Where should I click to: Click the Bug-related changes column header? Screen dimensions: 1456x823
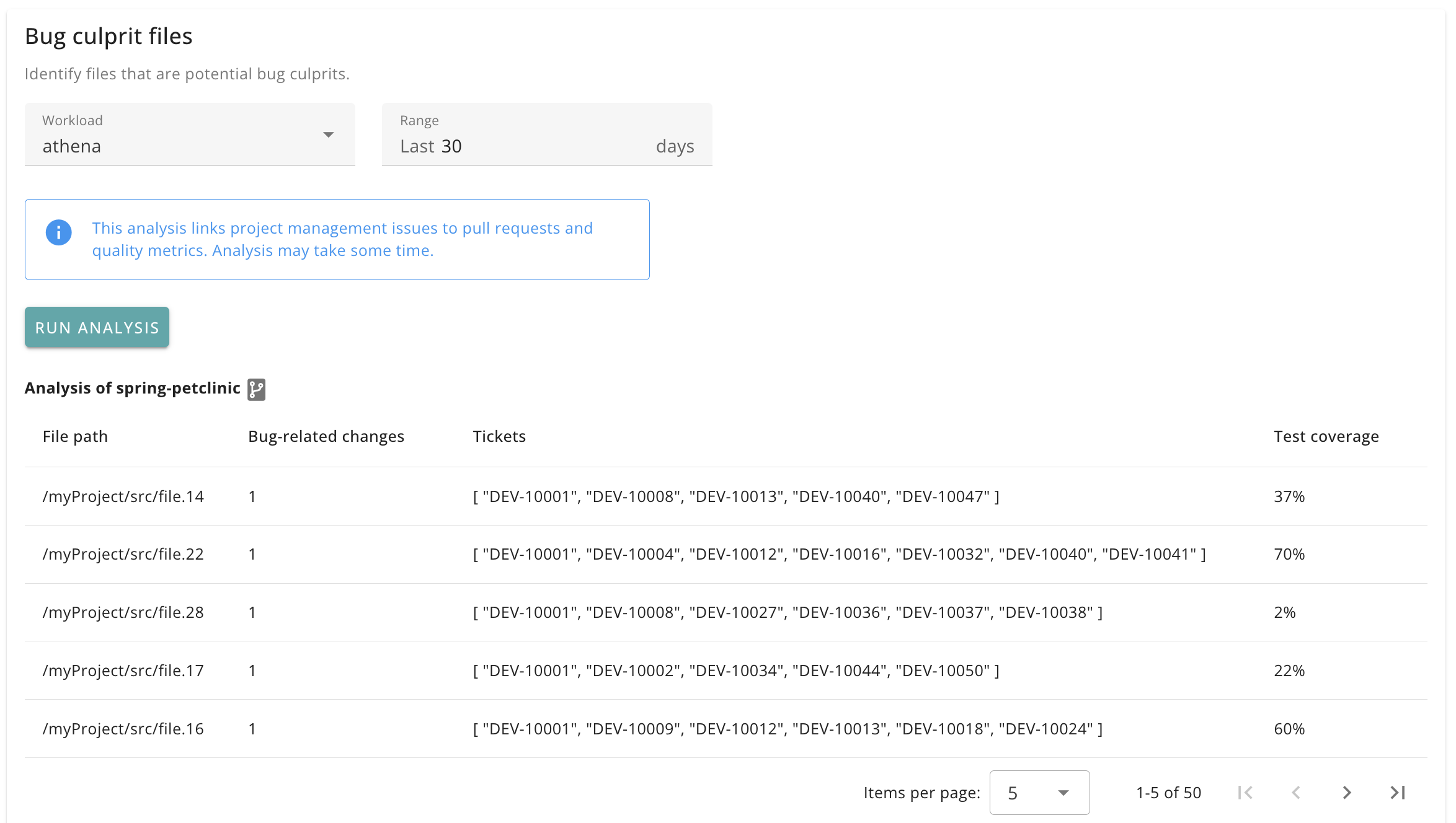pyautogui.click(x=326, y=436)
